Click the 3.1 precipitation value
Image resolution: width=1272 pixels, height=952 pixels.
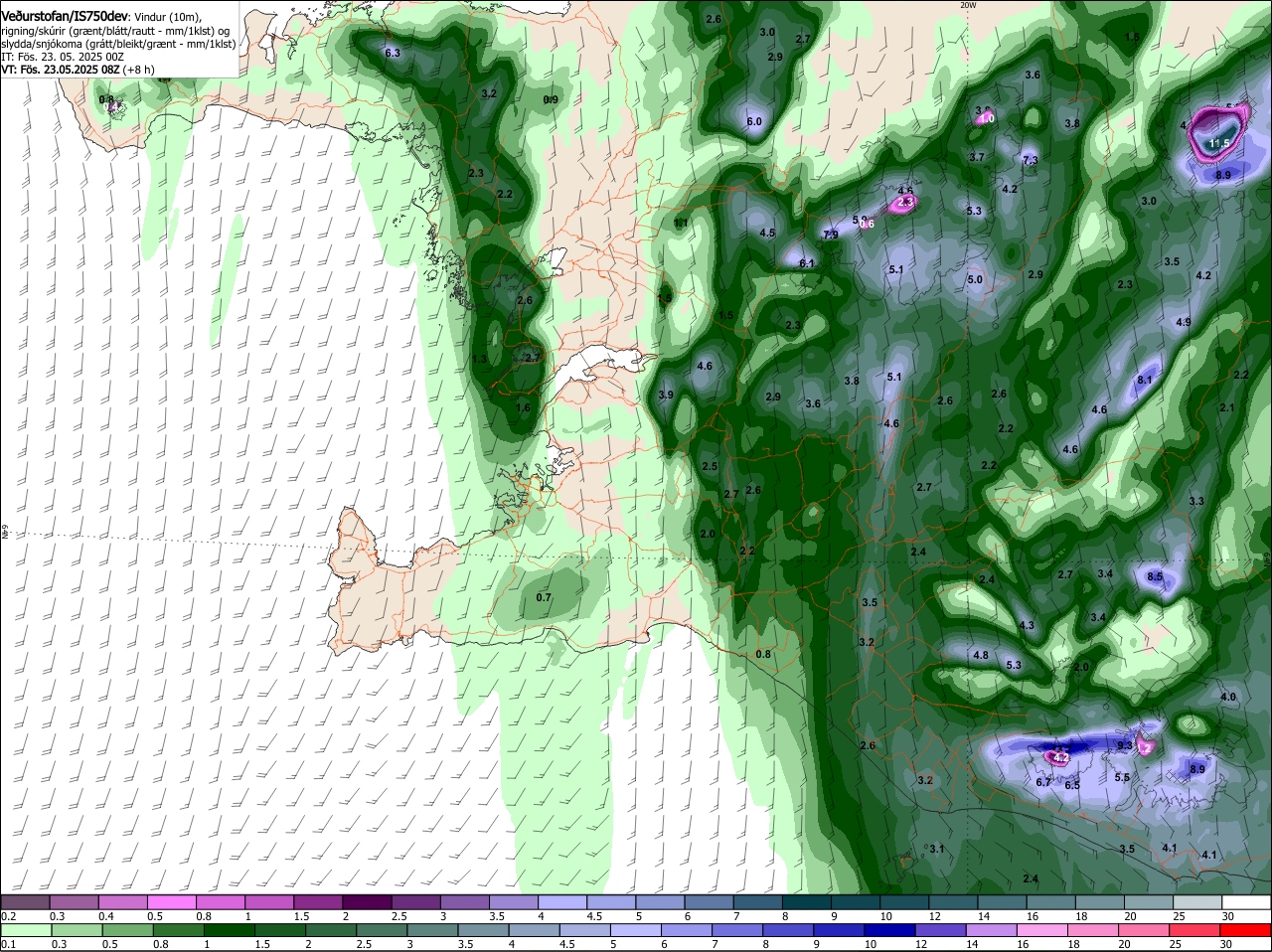pos(937,849)
